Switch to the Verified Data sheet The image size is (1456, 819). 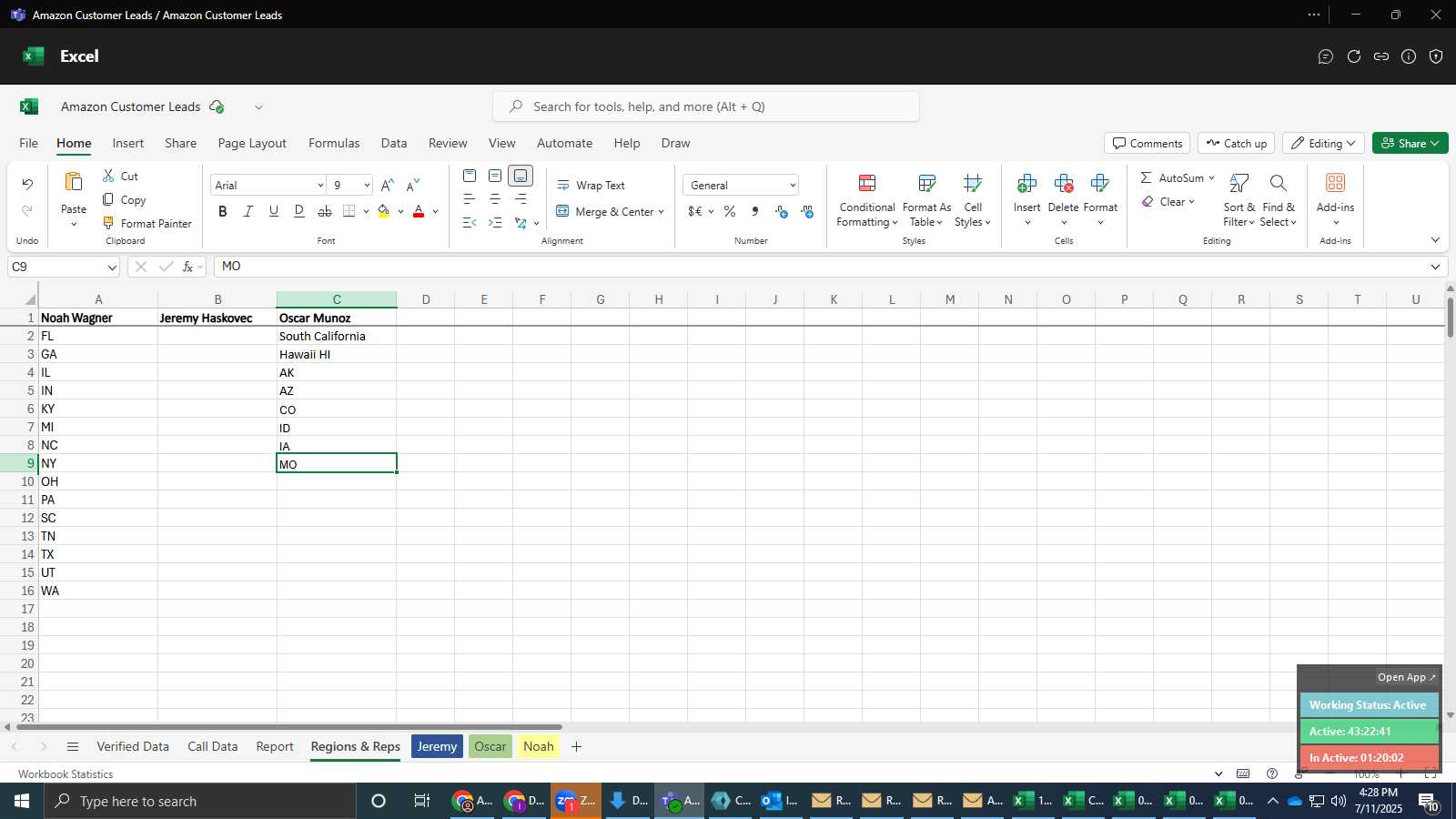pos(133,746)
